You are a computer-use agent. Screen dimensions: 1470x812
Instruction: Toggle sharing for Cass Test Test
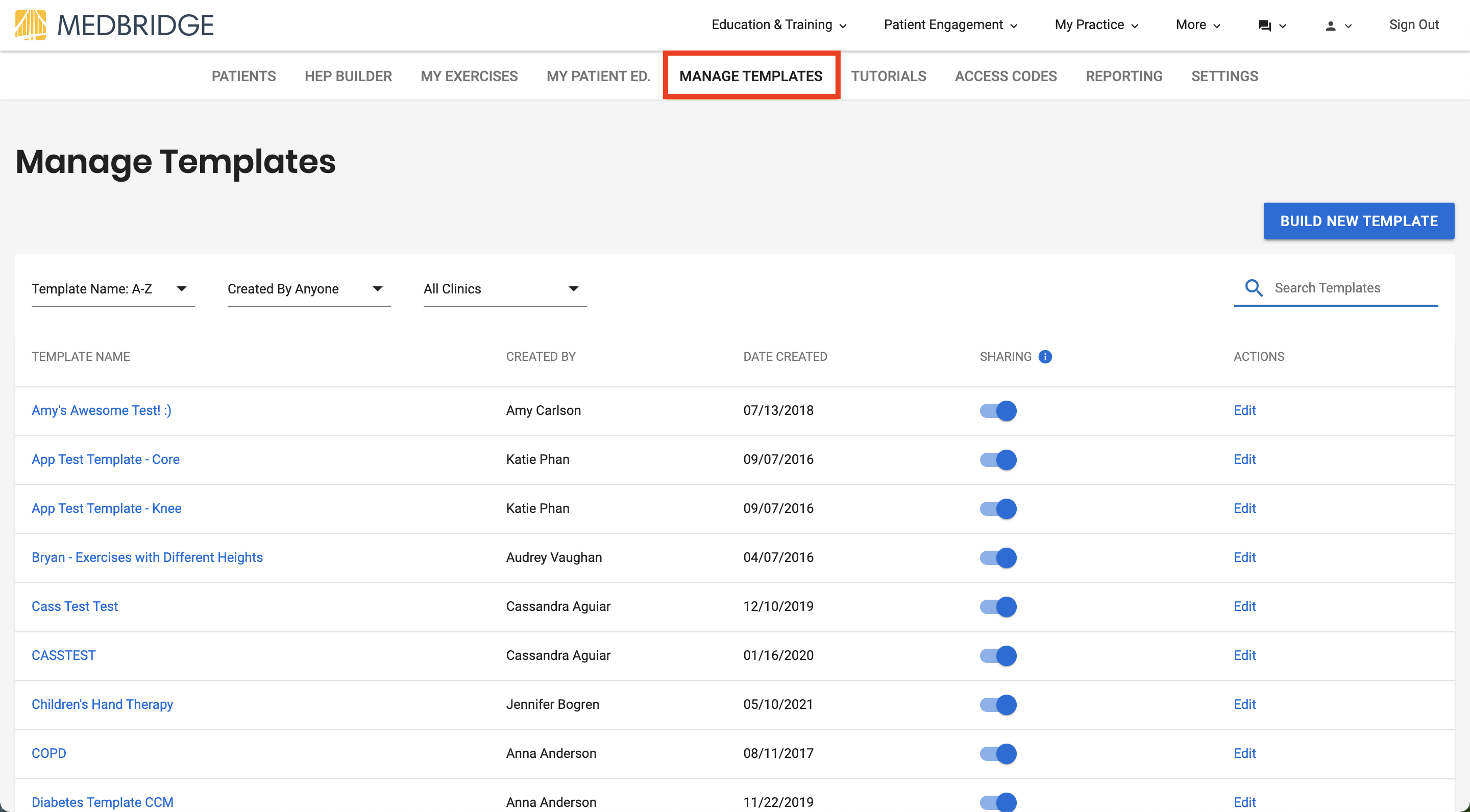[998, 606]
